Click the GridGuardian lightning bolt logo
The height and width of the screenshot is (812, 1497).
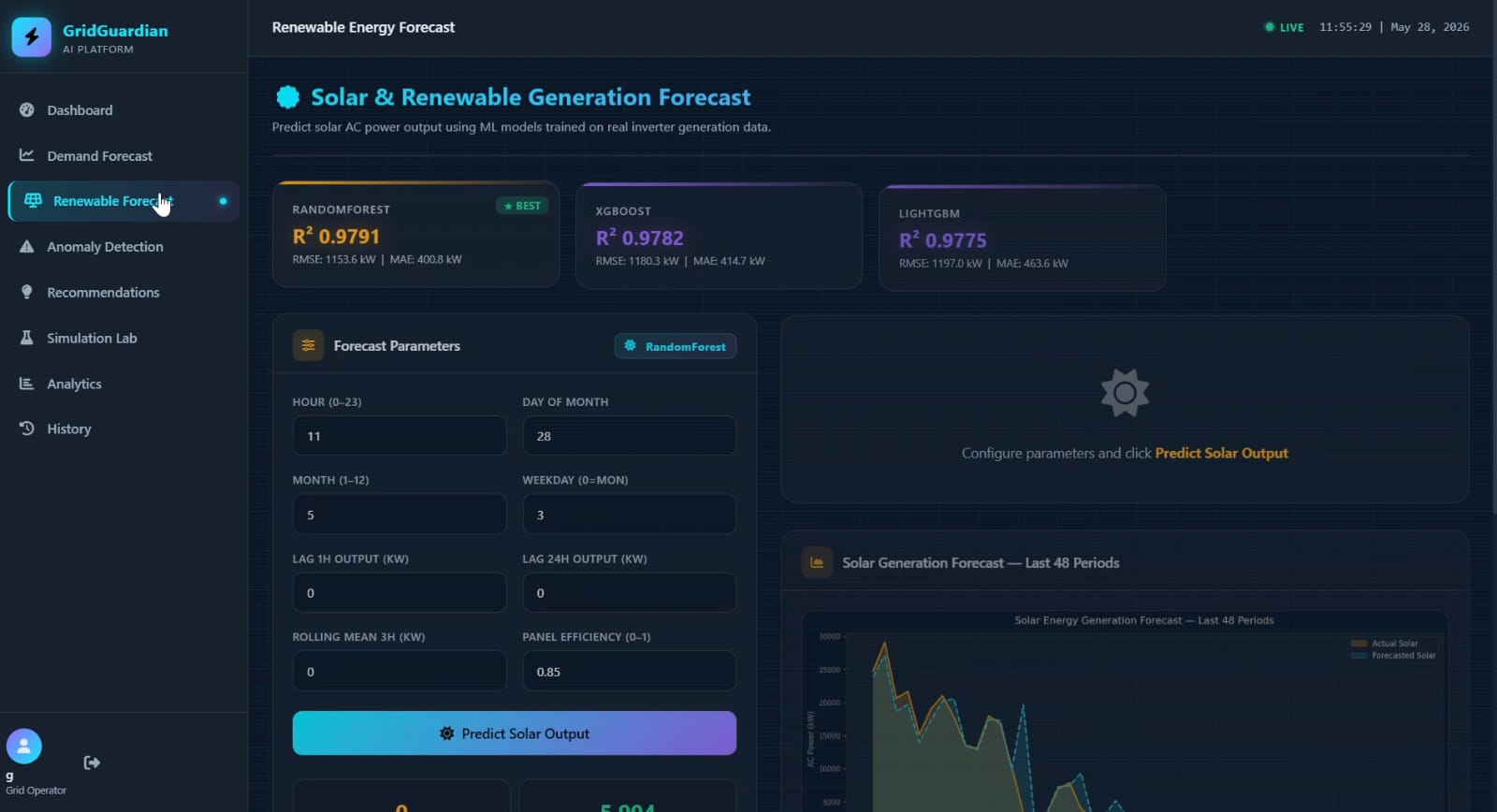click(32, 37)
